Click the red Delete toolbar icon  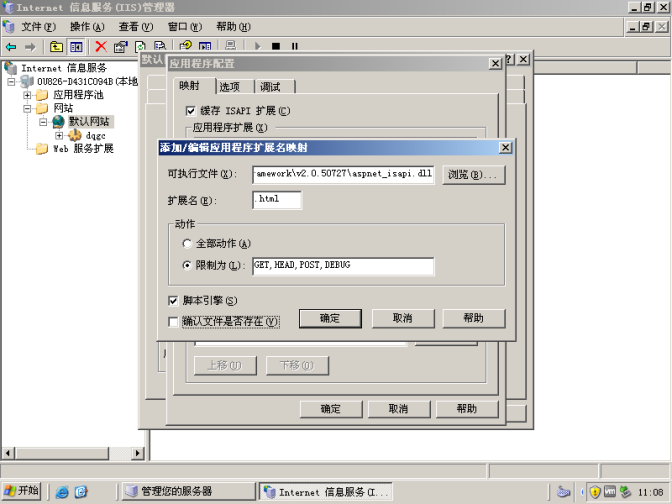101,46
